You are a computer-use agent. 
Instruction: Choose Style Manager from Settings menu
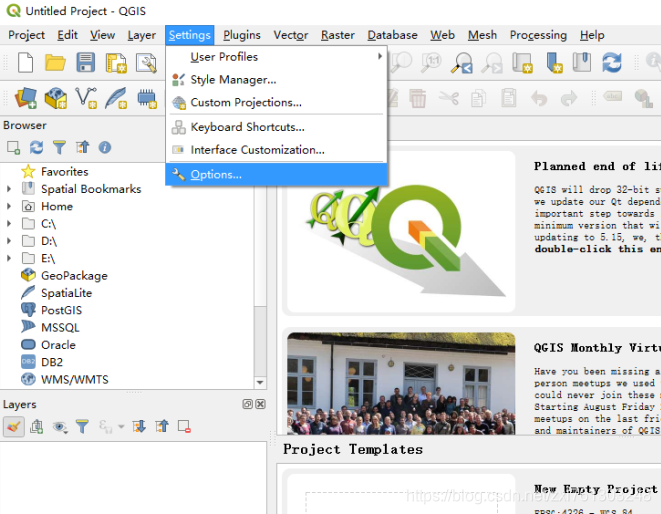point(277,79)
